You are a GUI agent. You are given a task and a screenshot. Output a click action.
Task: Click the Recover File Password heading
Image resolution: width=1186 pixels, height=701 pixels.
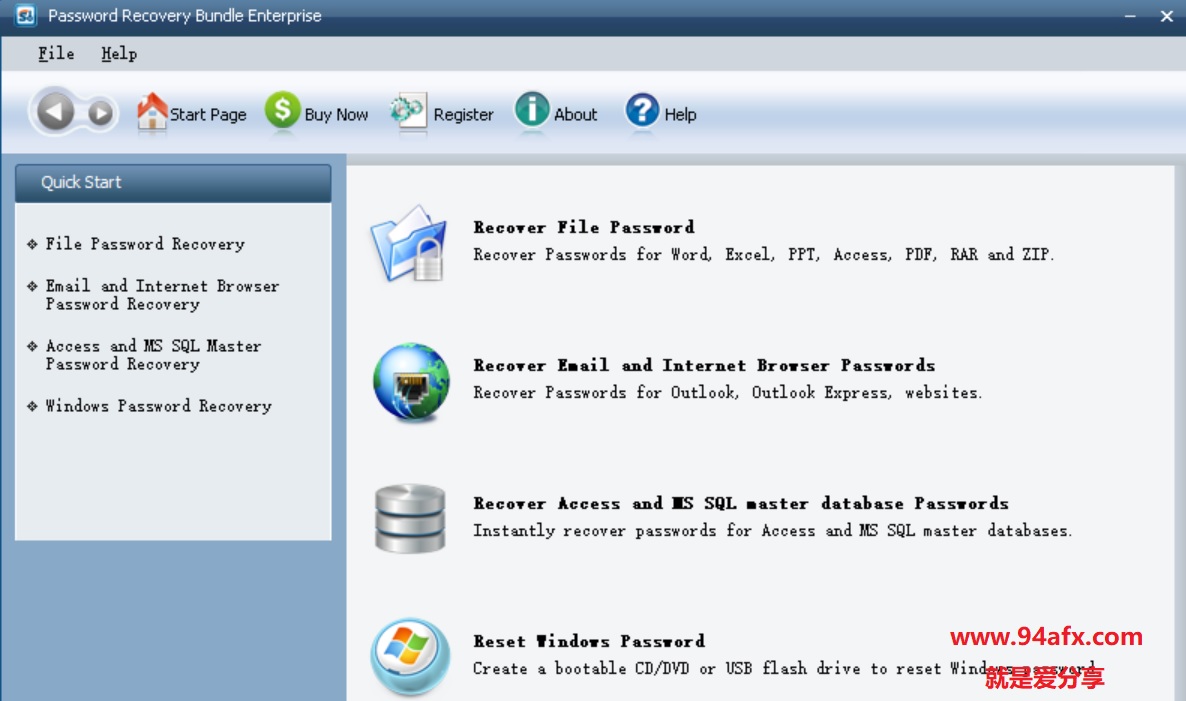click(x=584, y=227)
